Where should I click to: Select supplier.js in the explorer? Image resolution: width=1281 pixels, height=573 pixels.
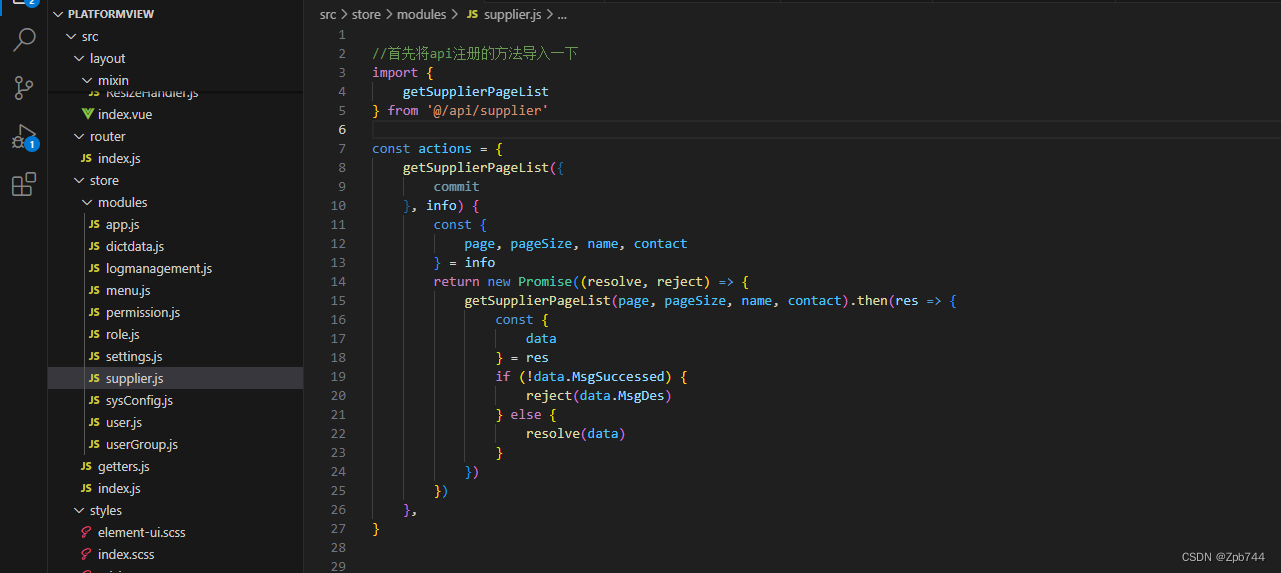(x=175, y=378)
